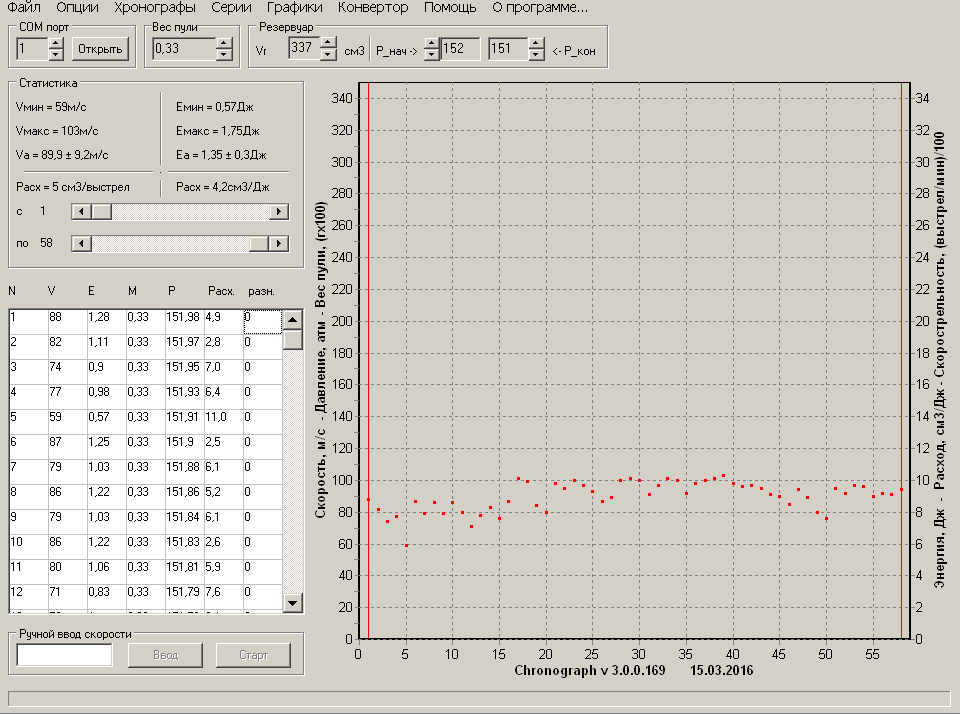Decrease the Р_нач pressure with the down arrow

[431, 54]
